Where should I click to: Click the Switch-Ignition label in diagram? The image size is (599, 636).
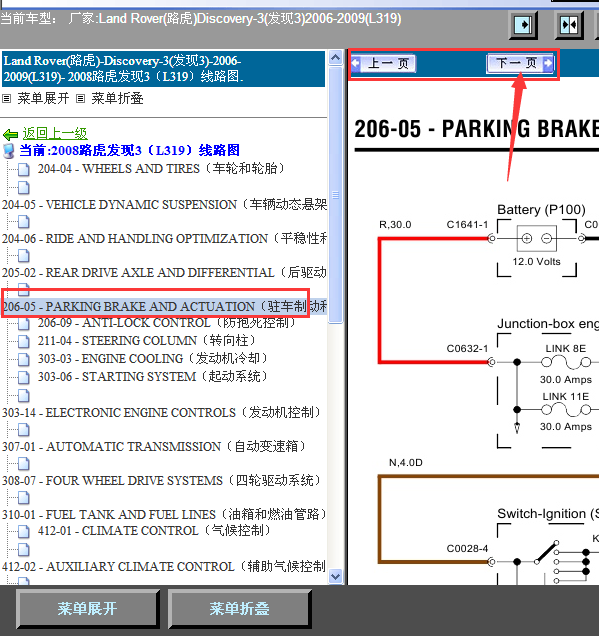(x=548, y=514)
